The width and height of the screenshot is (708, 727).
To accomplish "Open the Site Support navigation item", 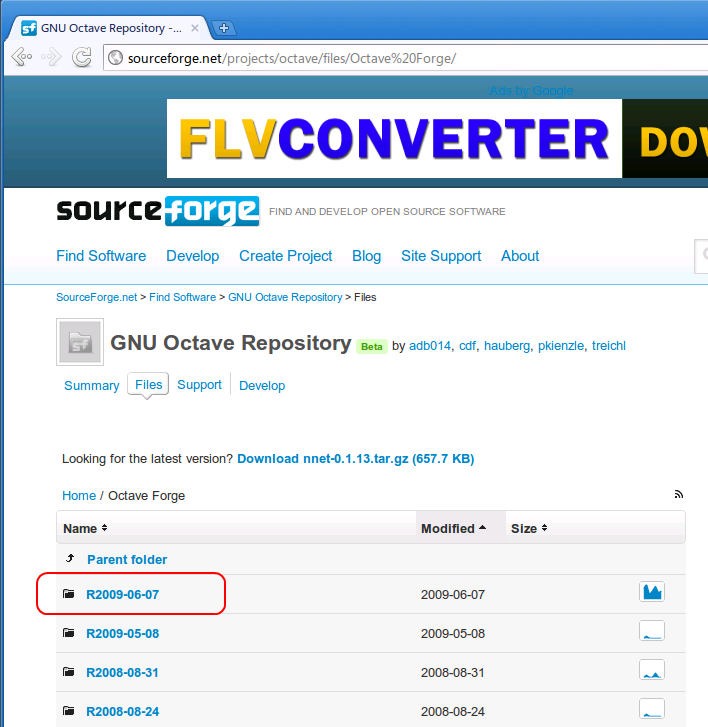I will pyautogui.click(x=441, y=256).
